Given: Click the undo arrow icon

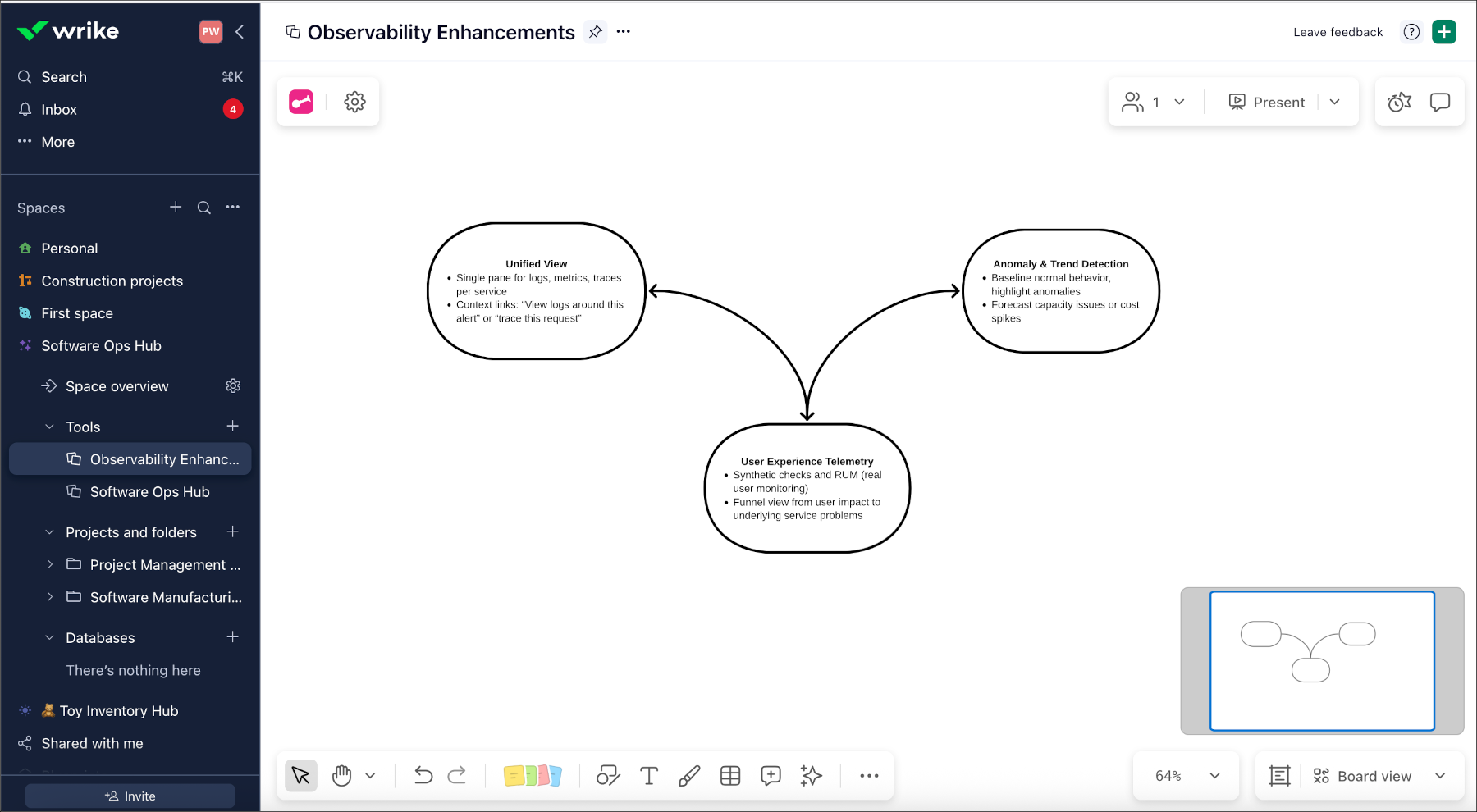Looking at the screenshot, I should [x=423, y=775].
